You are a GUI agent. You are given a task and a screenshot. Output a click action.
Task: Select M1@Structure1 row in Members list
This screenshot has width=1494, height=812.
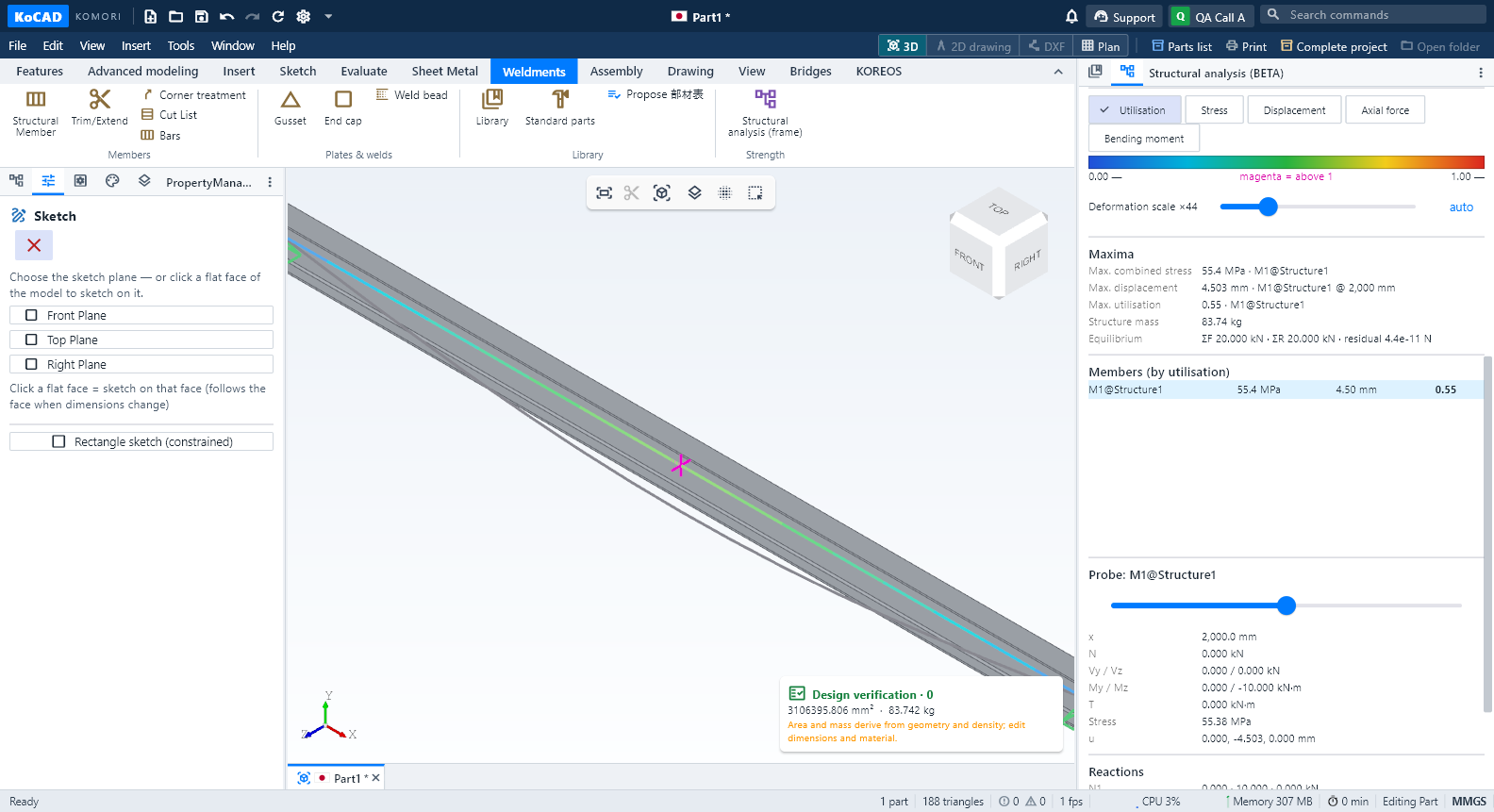1286,389
